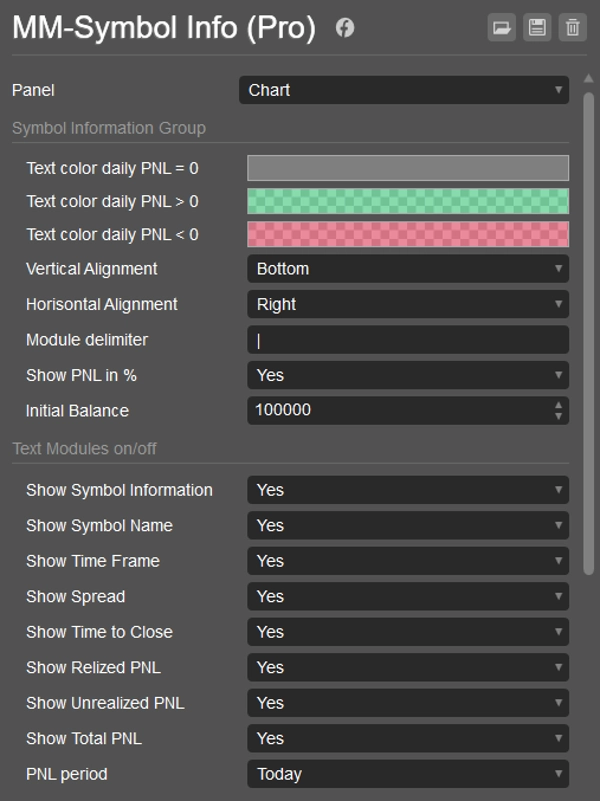This screenshot has height=801, width=600.
Task: Disable the Show Time Frame option
Action: tap(407, 561)
